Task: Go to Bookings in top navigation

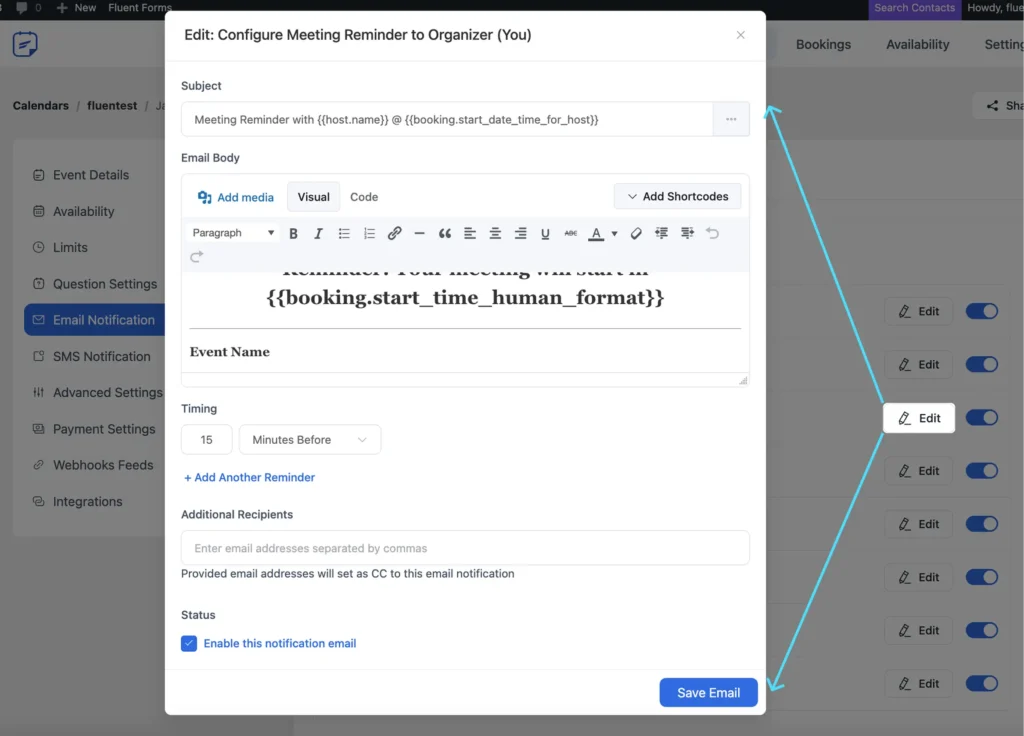Action: [823, 44]
